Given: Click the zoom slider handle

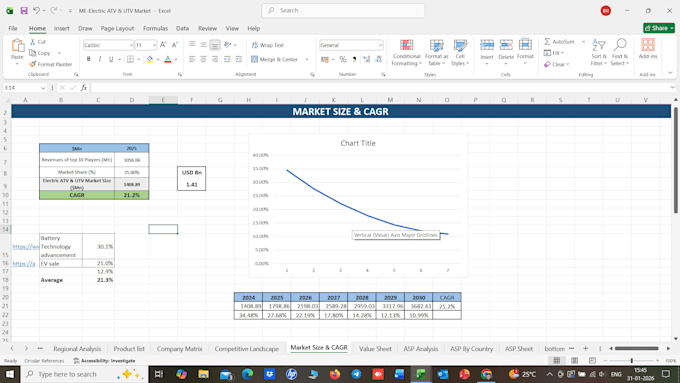Looking at the screenshot, I should (631, 360).
